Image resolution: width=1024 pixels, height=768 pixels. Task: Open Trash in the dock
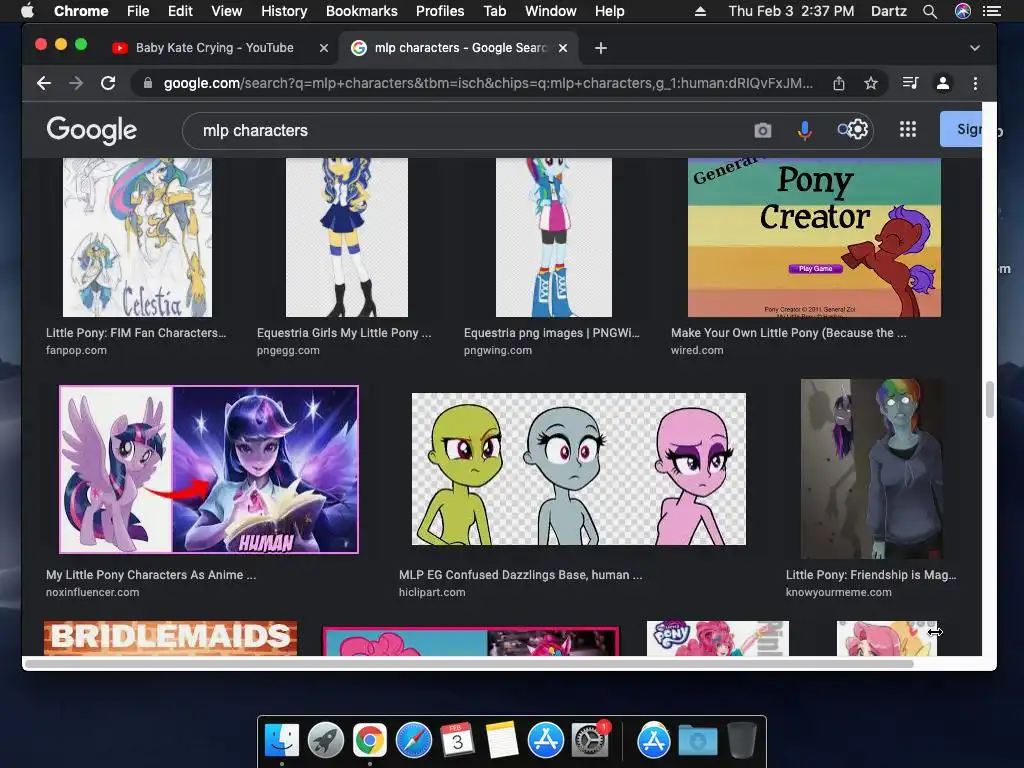click(741, 740)
